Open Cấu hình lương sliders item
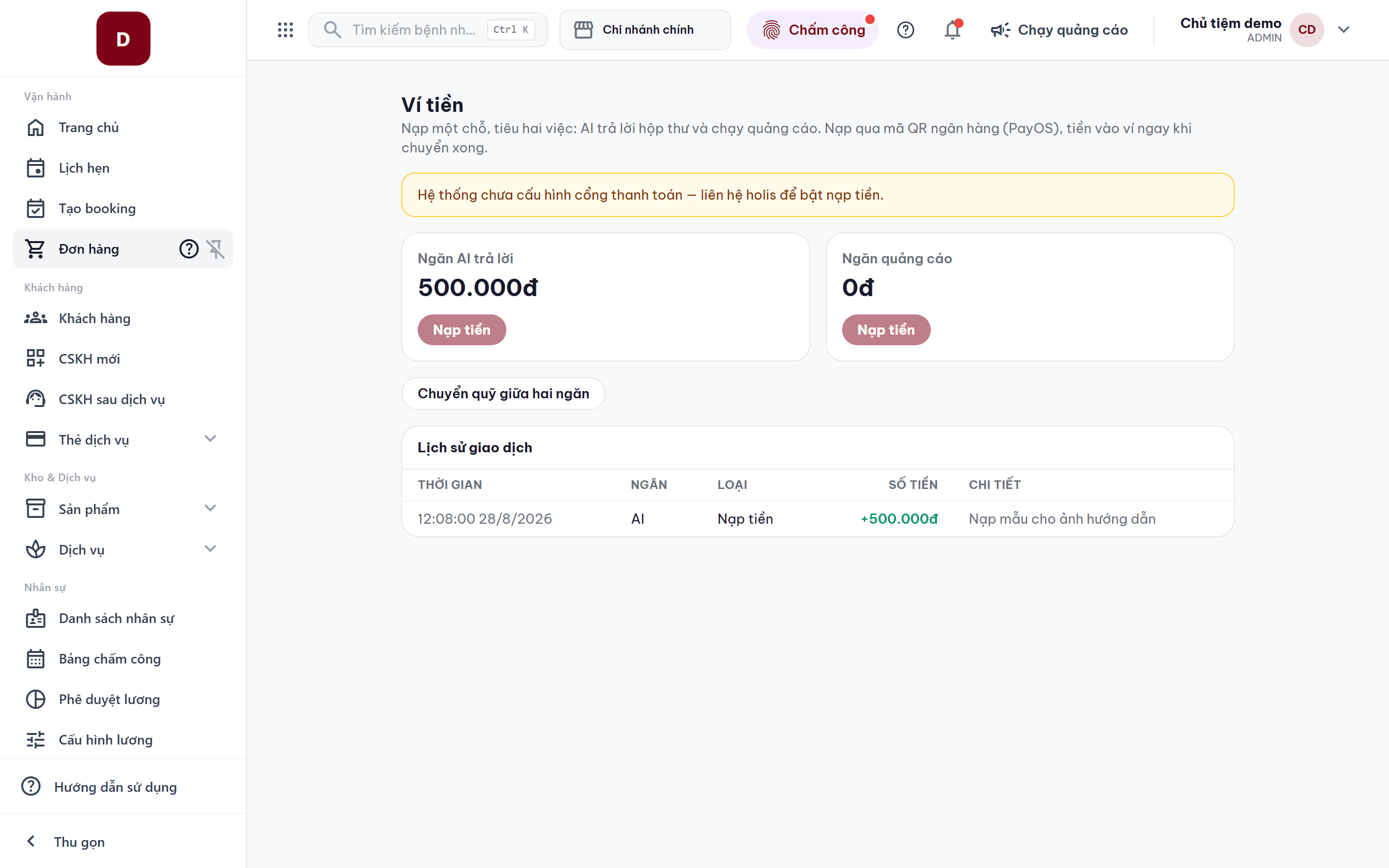This screenshot has width=1389, height=868. [x=123, y=740]
